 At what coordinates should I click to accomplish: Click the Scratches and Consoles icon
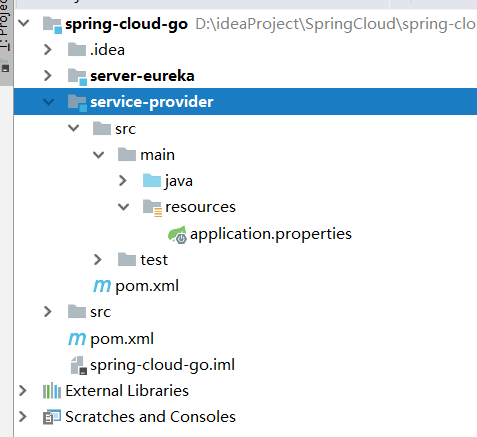pyautogui.click(x=52, y=417)
